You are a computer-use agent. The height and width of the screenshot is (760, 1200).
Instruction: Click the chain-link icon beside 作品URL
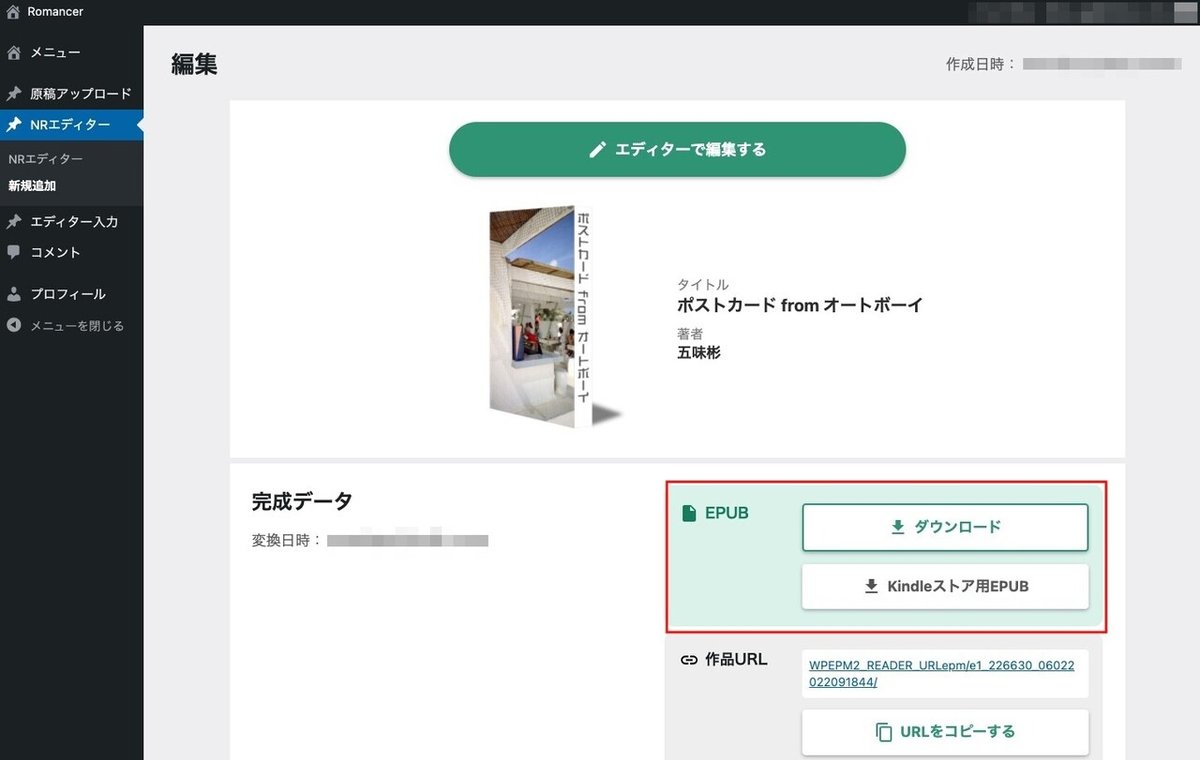[x=688, y=660]
